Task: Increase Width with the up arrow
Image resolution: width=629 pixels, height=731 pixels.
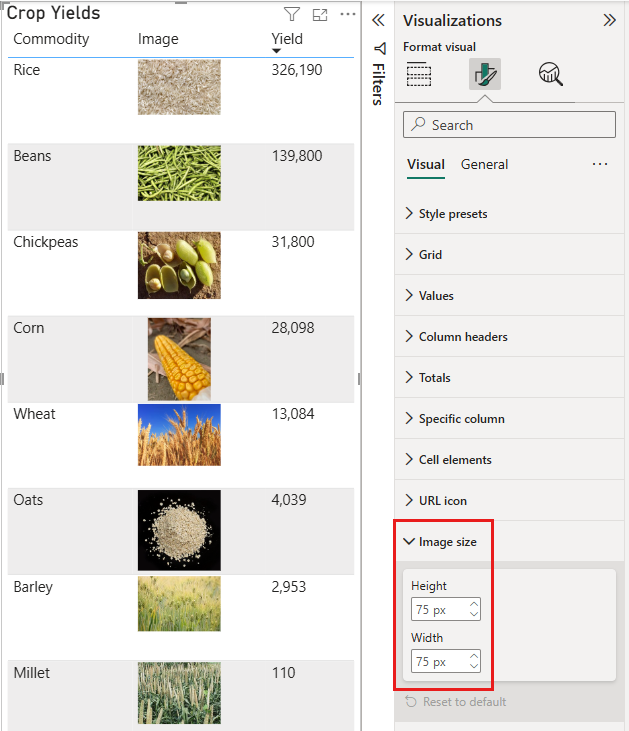Action: click(474, 656)
